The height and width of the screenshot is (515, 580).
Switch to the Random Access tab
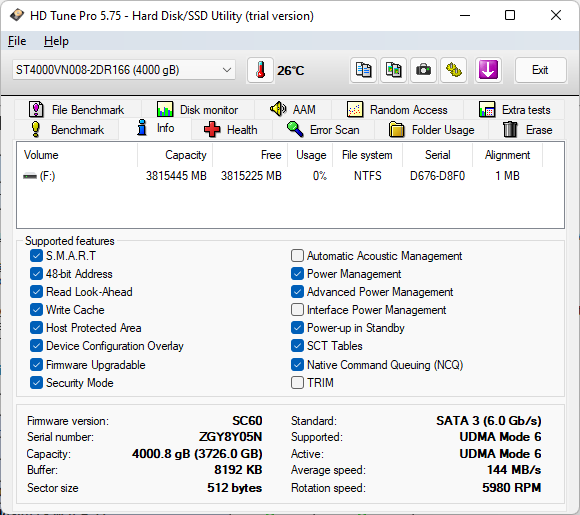398,110
